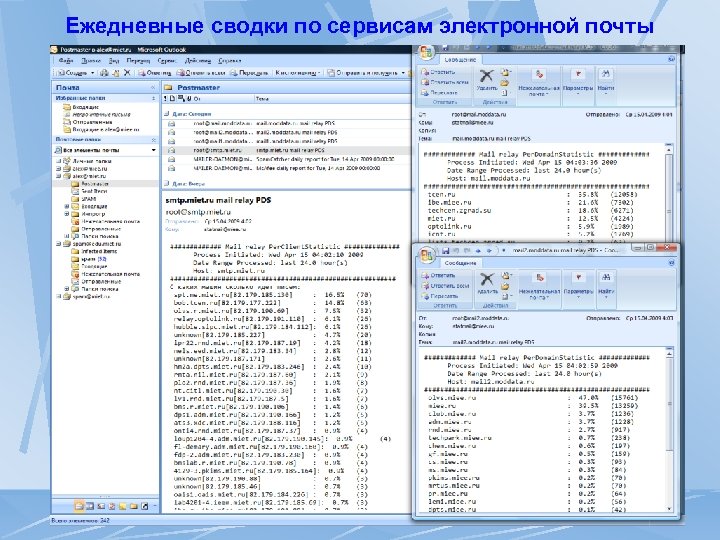Expand the spam@miet.ru tree node
This screenshot has height=540, width=720.
(x=59, y=297)
